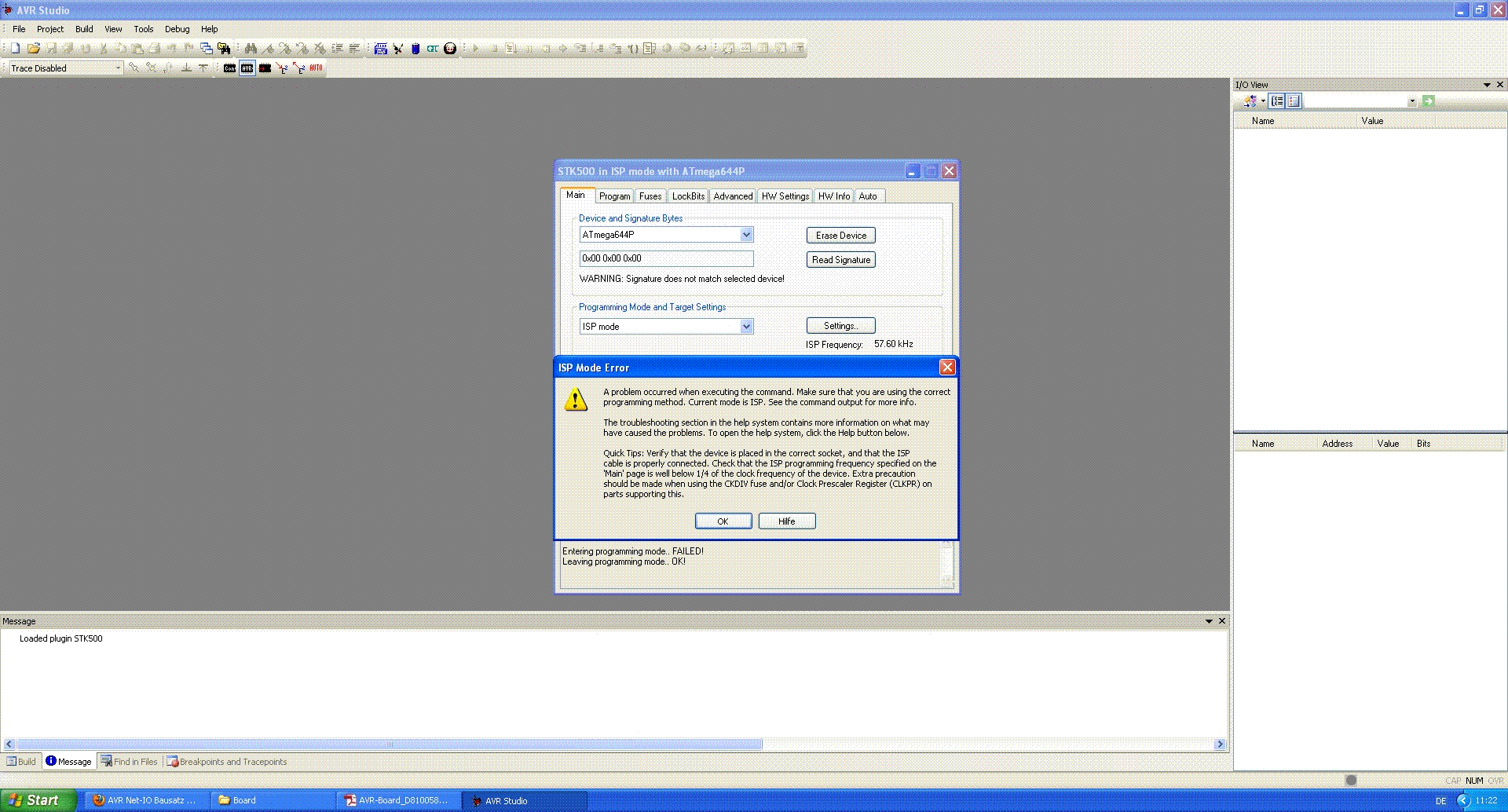Toggle the I/O View list layout button
This screenshot has height=812, width=1508.
pyautogui.click(x=1294, y=101)
